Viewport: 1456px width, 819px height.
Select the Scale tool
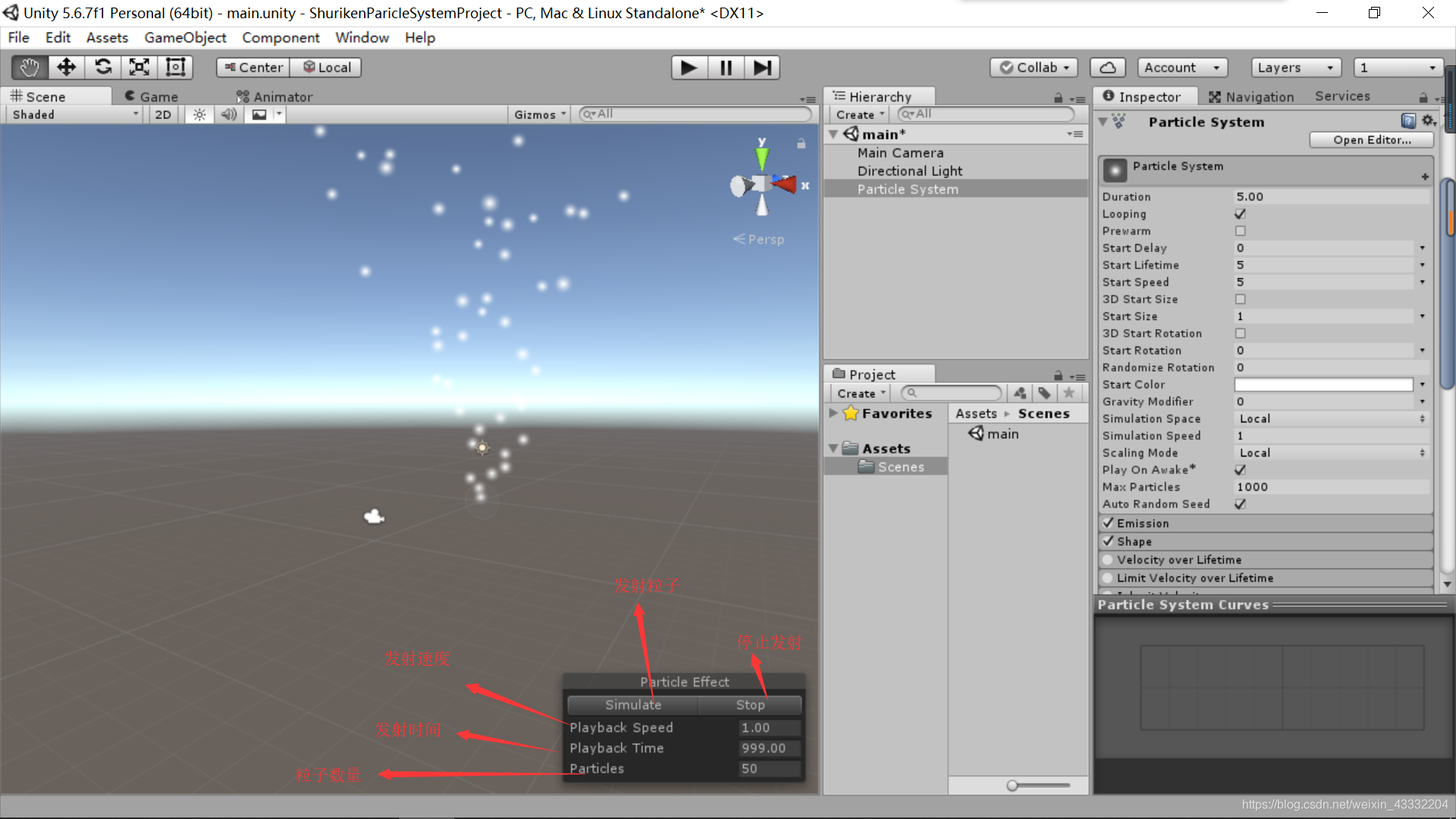tap(139, 67)
